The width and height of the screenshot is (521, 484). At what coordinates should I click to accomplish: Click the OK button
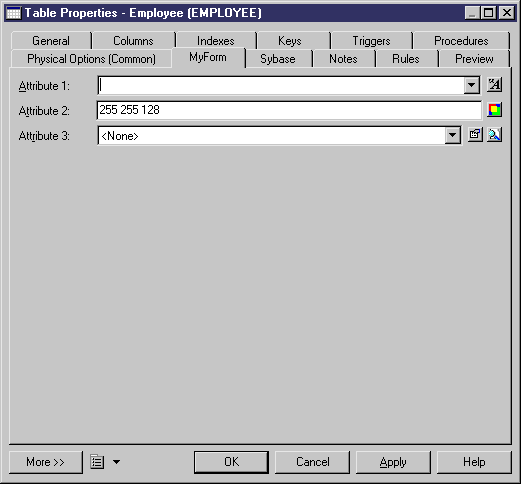231,462
